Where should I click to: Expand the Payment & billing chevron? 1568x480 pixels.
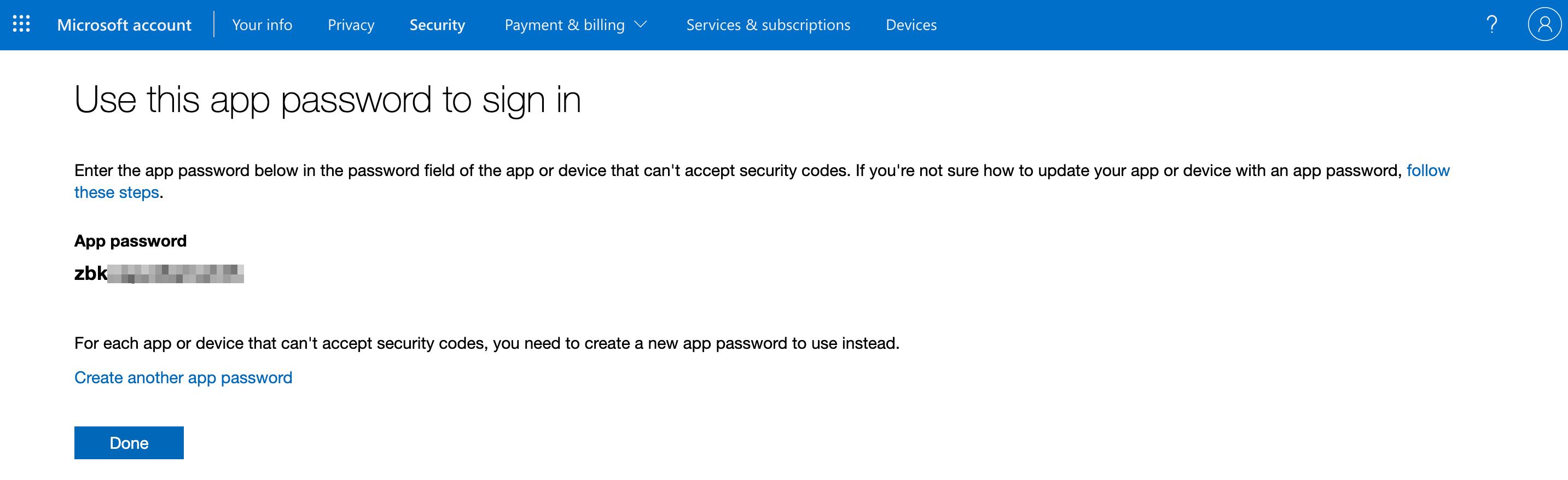point(640,25)
